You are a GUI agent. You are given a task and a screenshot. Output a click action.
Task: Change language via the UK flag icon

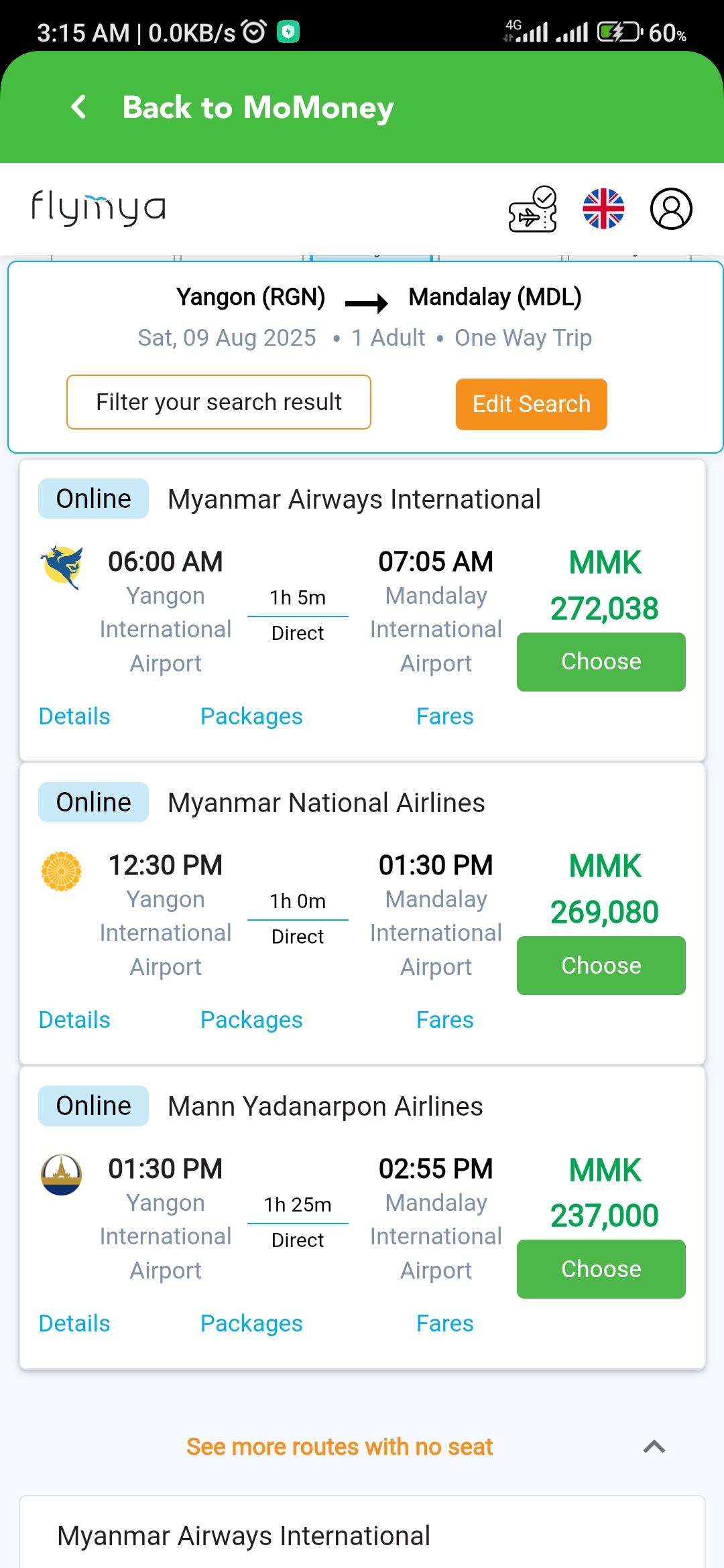[603, 209]
